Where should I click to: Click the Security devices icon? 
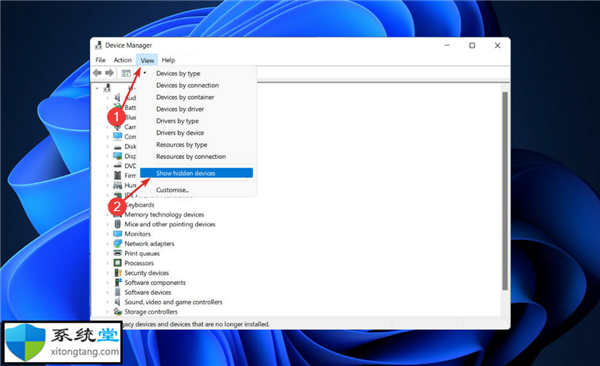tap(117, 273)
